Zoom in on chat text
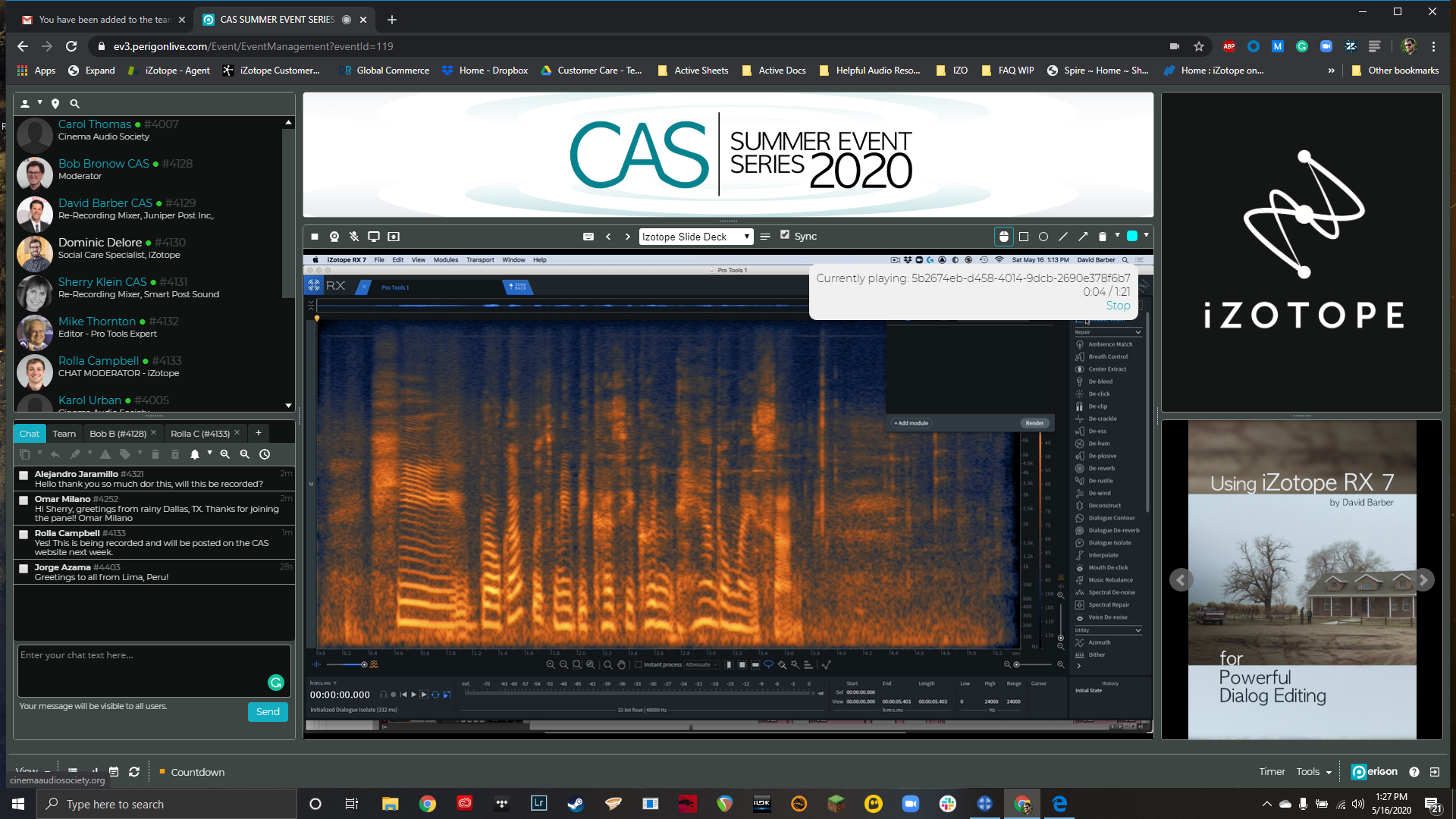Image resolution: width=1456 pixels, height=819 pixels. (x=225, y=454)
